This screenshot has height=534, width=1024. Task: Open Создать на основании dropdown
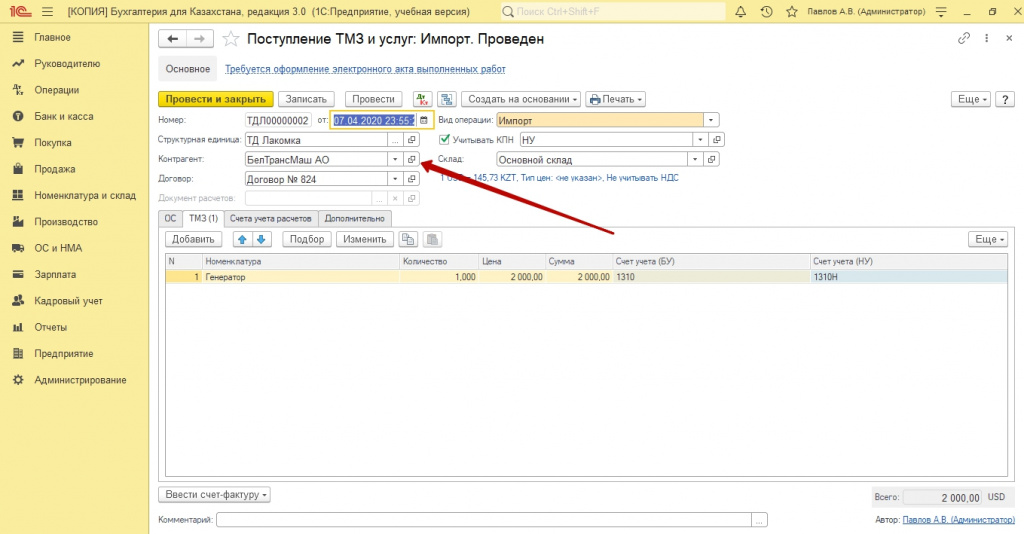521,99
